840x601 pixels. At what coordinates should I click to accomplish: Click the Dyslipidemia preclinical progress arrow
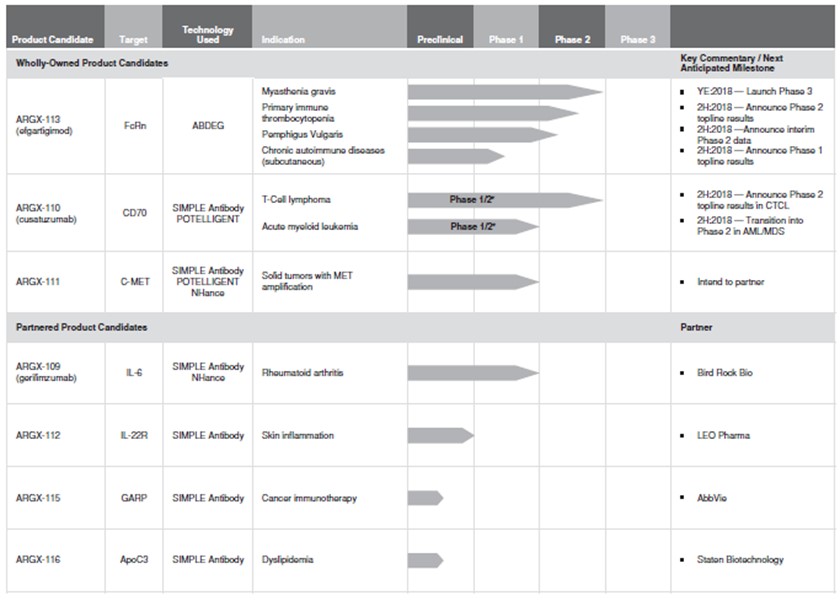point(425,560)
